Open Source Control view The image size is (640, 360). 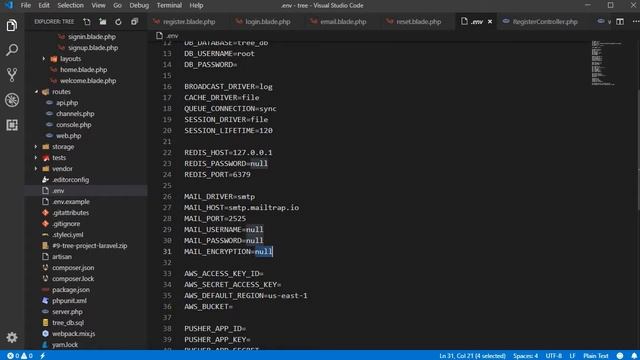[x=12, y=75]
